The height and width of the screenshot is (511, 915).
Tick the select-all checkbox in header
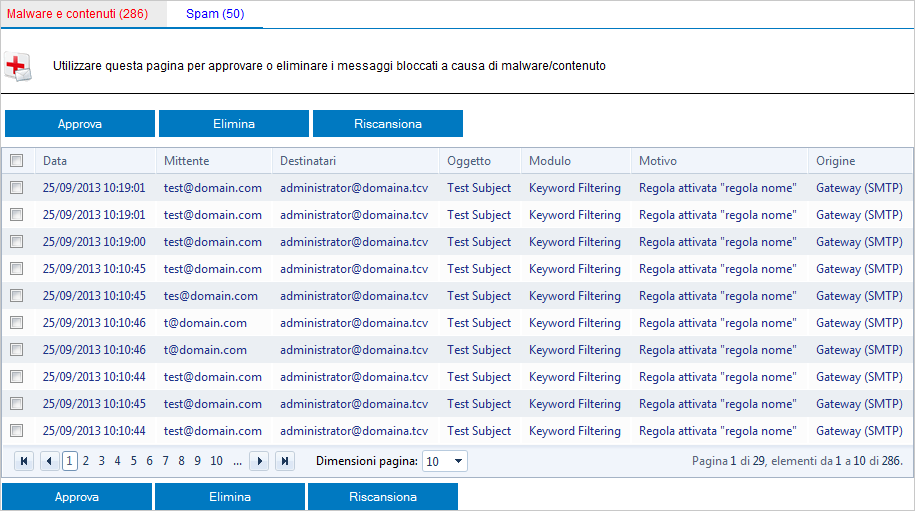[x=17, y=160]
